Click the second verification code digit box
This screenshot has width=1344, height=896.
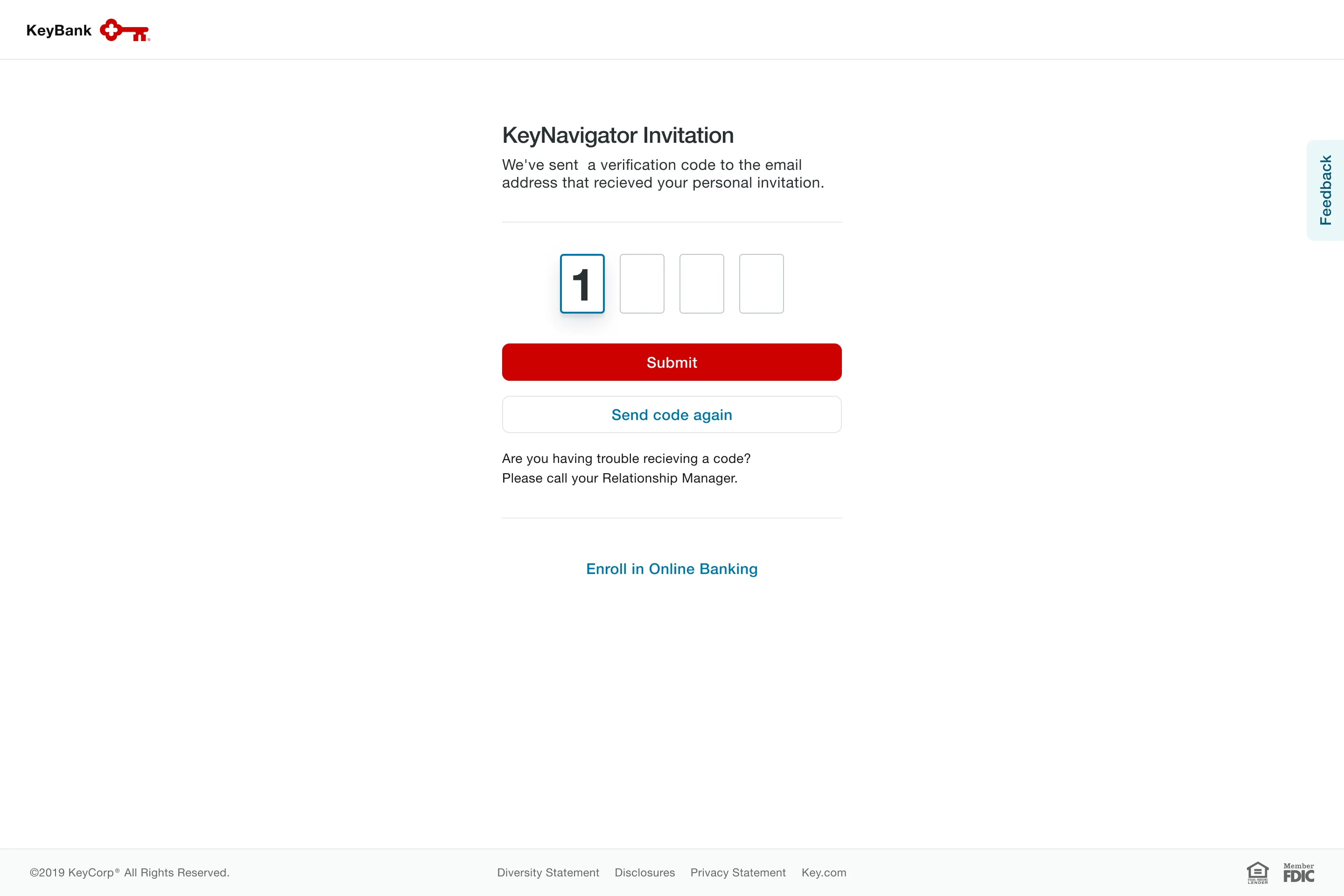tap(642, 283)
